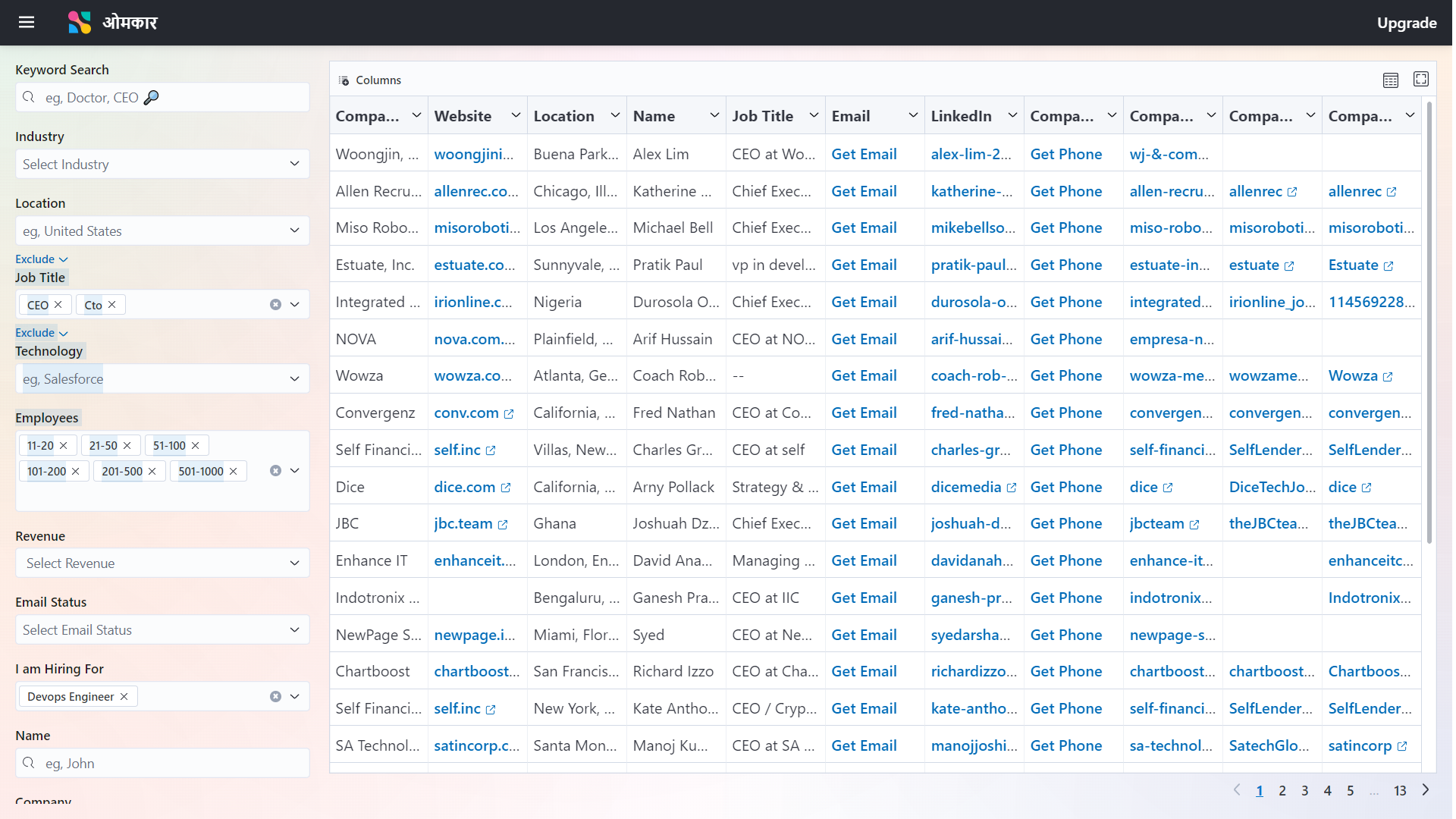Open Name column header menu
Viewport: 1456px width, 819px height.
coord(714,115)
